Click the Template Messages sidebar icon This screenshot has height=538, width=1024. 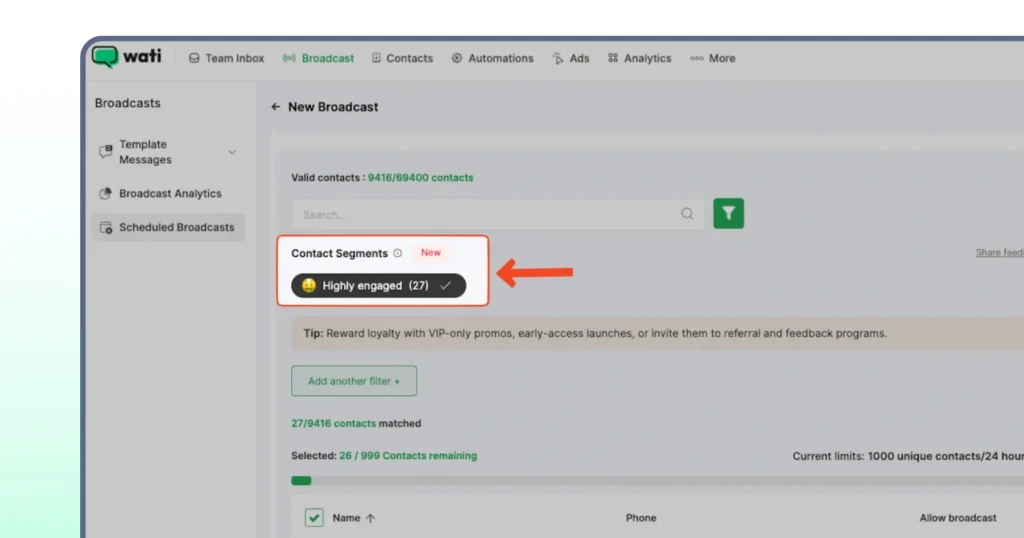[106, 152]
